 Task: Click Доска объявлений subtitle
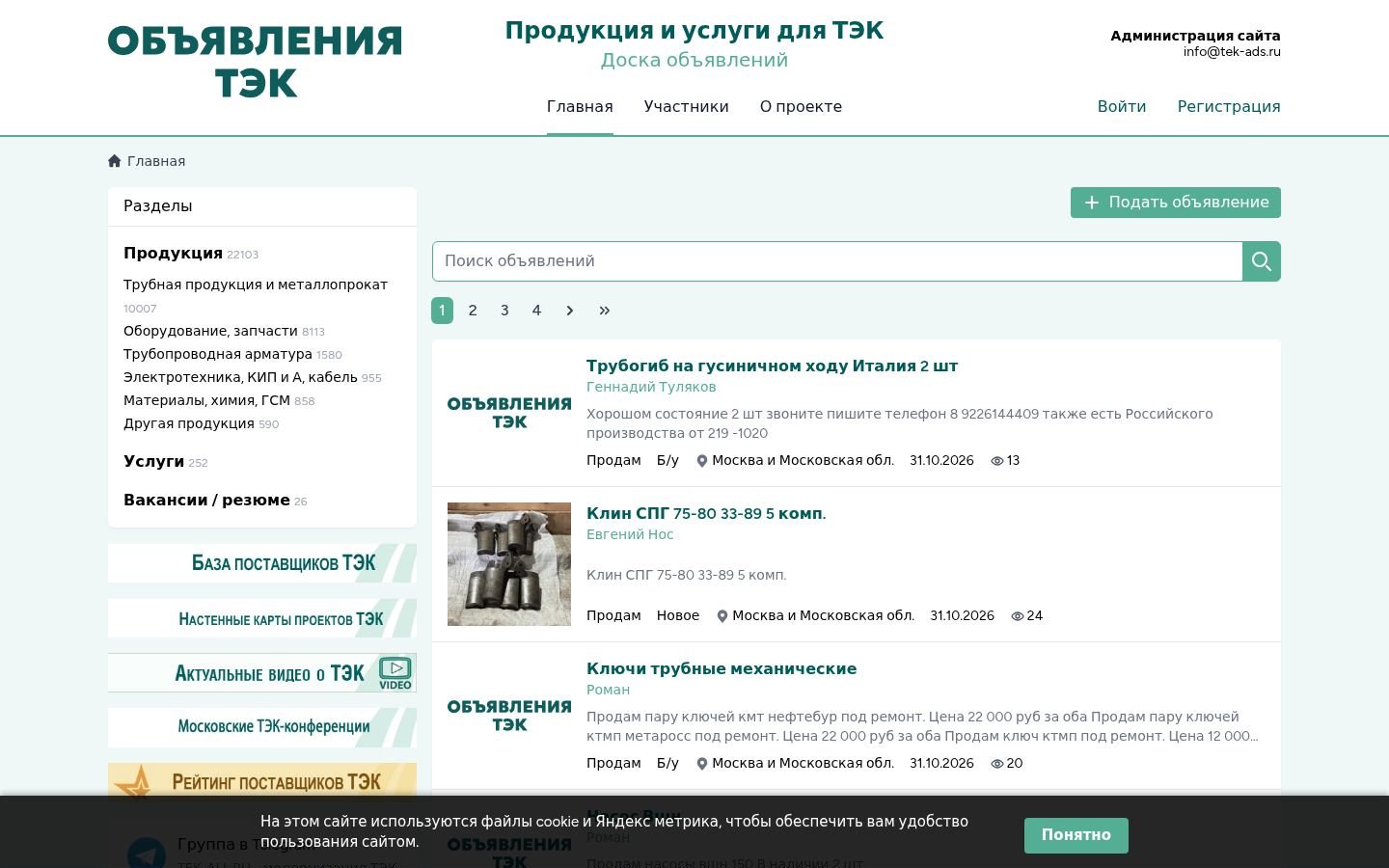[x=694, y=61]
